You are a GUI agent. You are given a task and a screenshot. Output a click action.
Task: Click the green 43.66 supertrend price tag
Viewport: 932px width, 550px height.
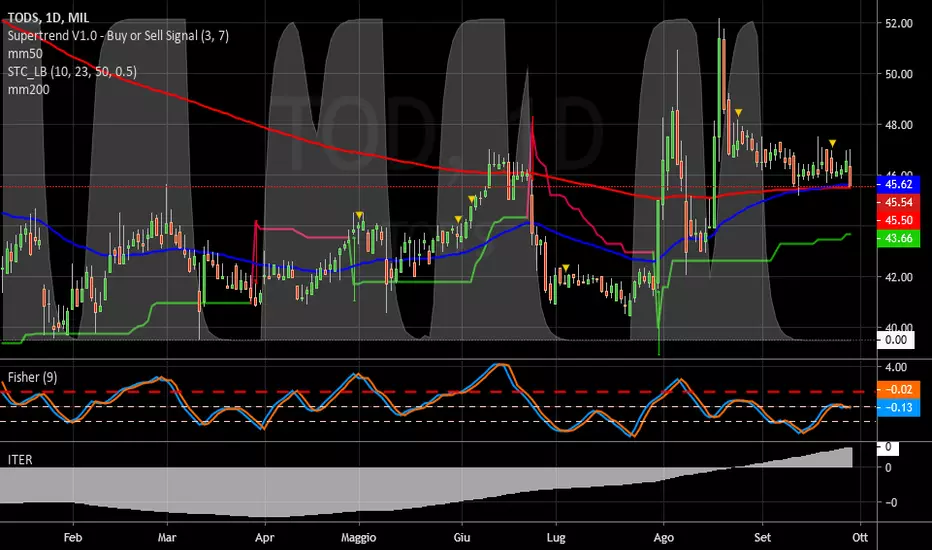(898, 238)
